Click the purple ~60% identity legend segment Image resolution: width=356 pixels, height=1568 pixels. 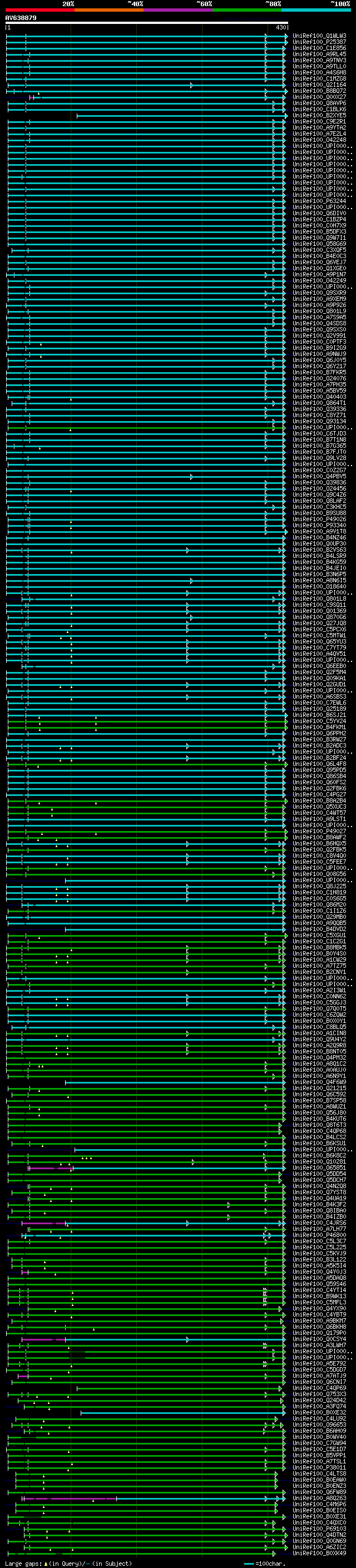click(x=177, y=10)
